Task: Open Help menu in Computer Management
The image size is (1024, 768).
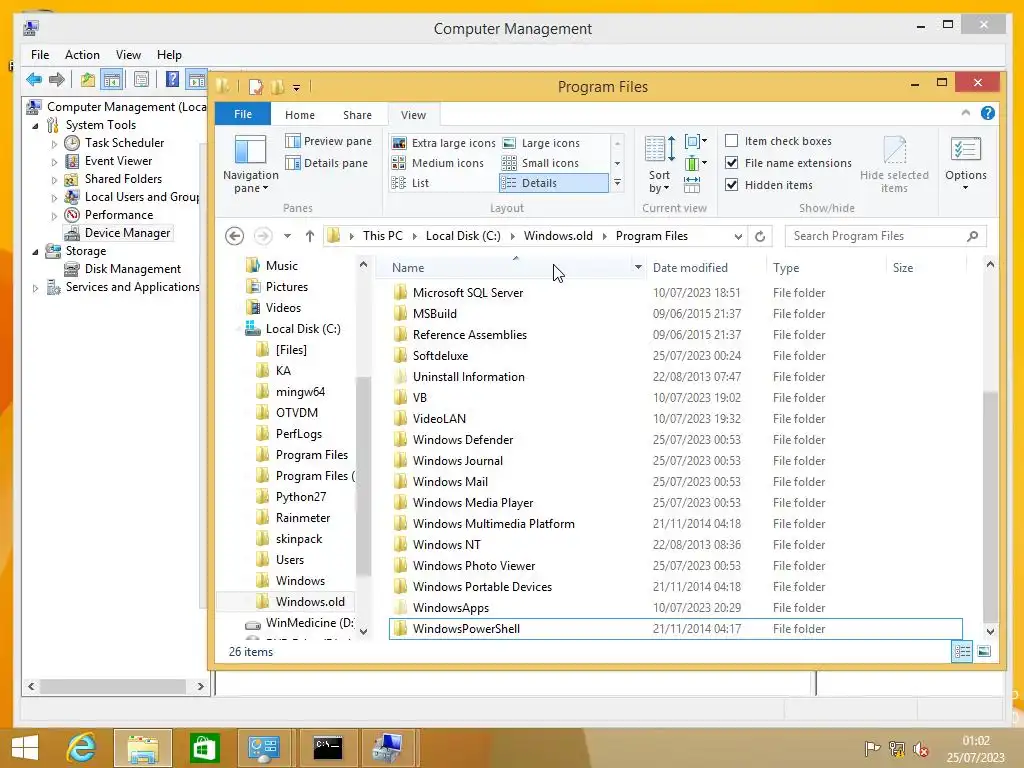Action: pyautogui.click(x=169, y=55)
